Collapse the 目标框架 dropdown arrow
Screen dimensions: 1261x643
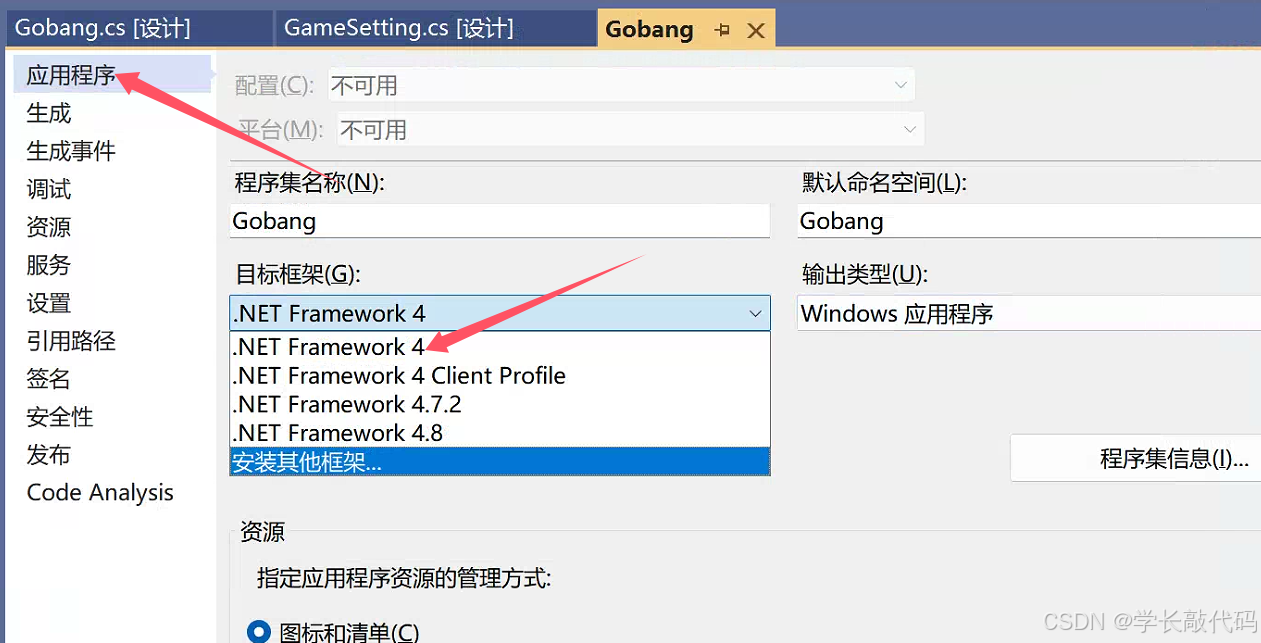point(755,312)
